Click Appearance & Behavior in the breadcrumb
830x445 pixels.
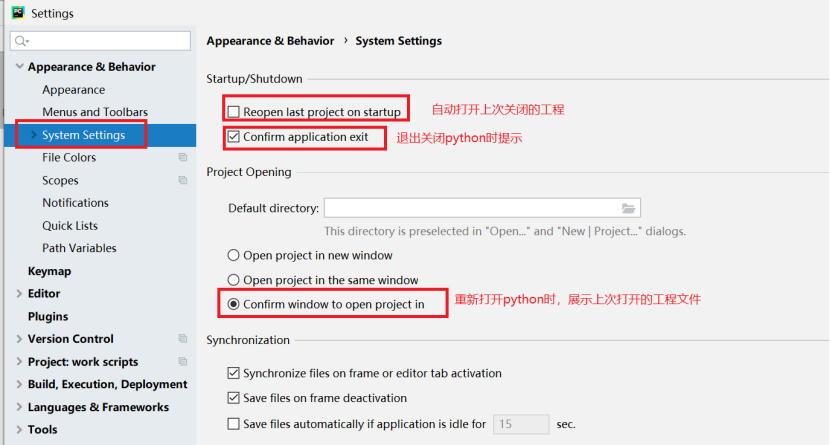coord(270,41)
